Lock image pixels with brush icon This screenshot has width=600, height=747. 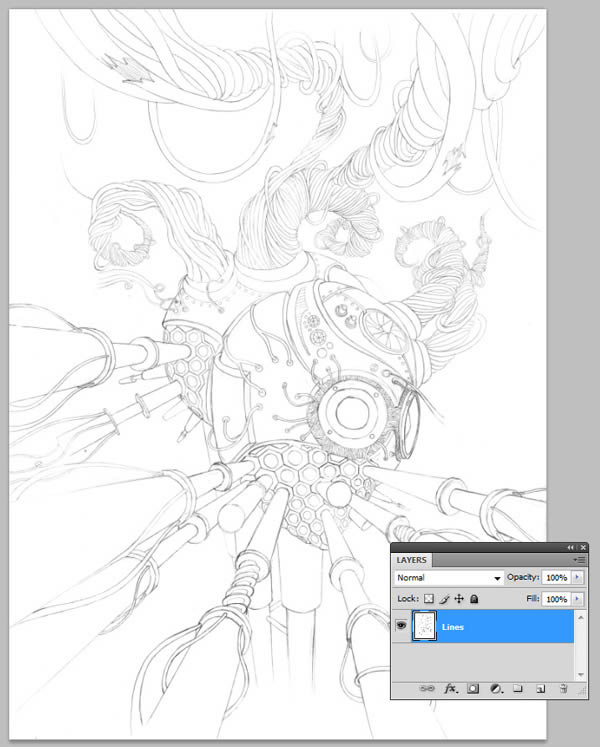click(x=444, y=599)
